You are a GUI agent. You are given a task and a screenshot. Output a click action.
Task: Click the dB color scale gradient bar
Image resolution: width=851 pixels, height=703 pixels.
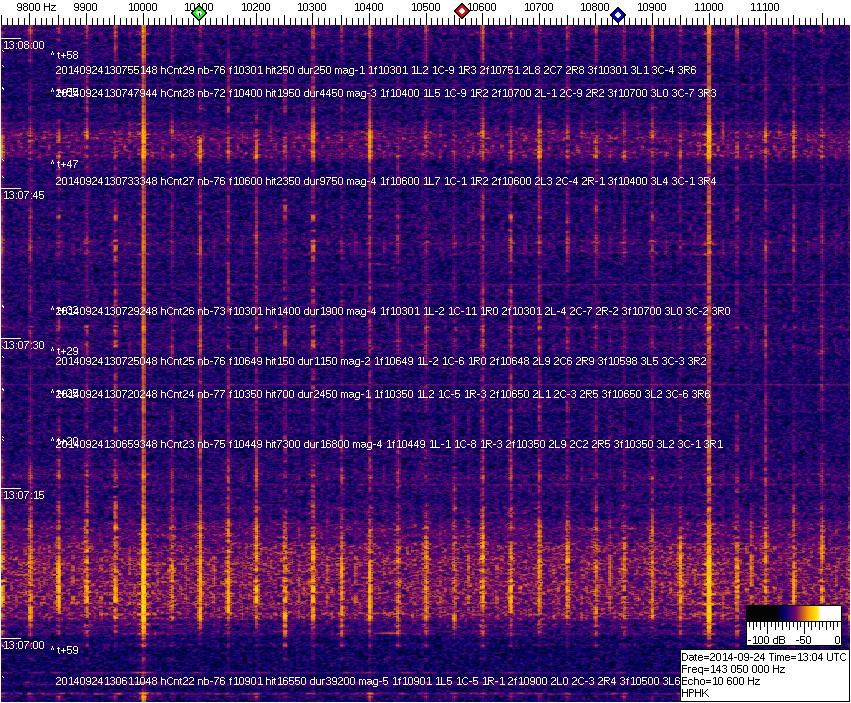pos(794,614)
